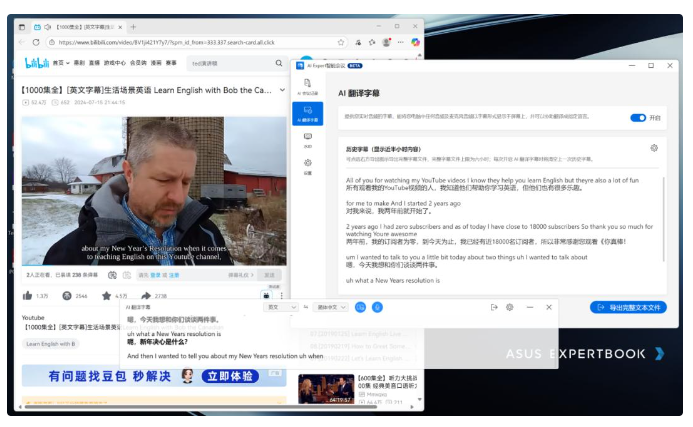693x427 pixels.
Task: Toggle danmaku display icon below video
Action: [112, 275]
